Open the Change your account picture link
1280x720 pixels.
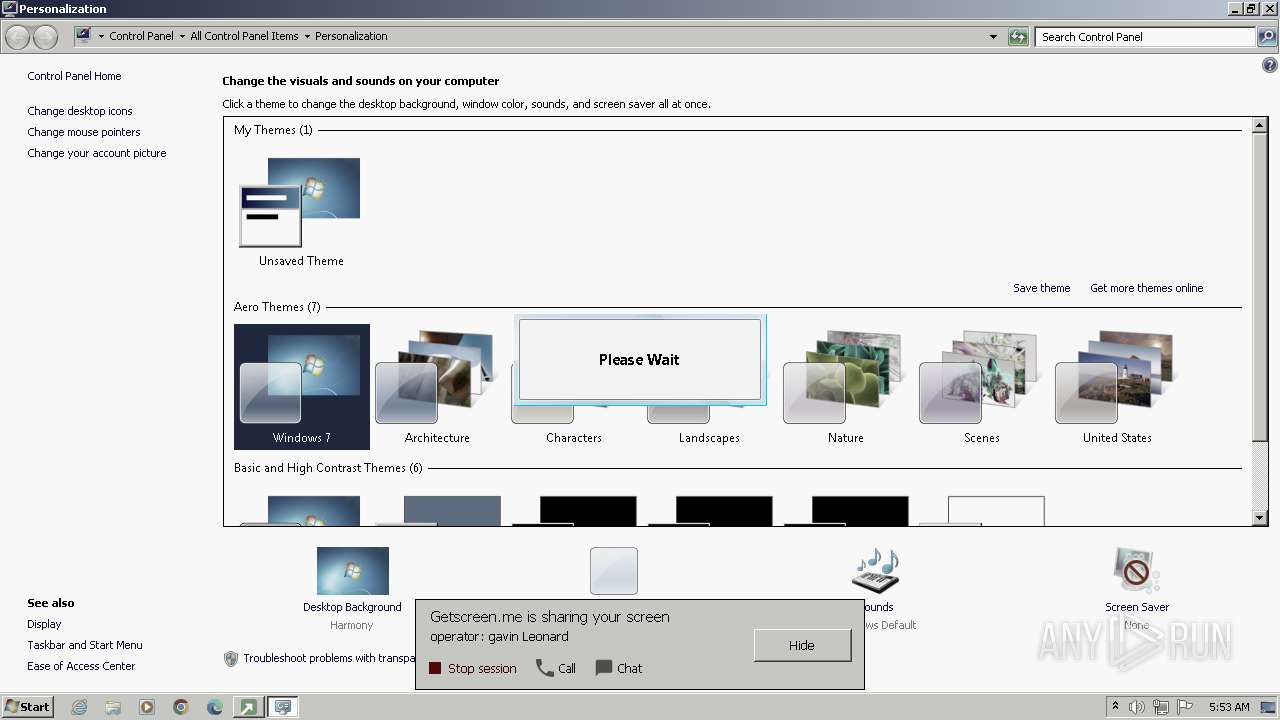point(97,153)
